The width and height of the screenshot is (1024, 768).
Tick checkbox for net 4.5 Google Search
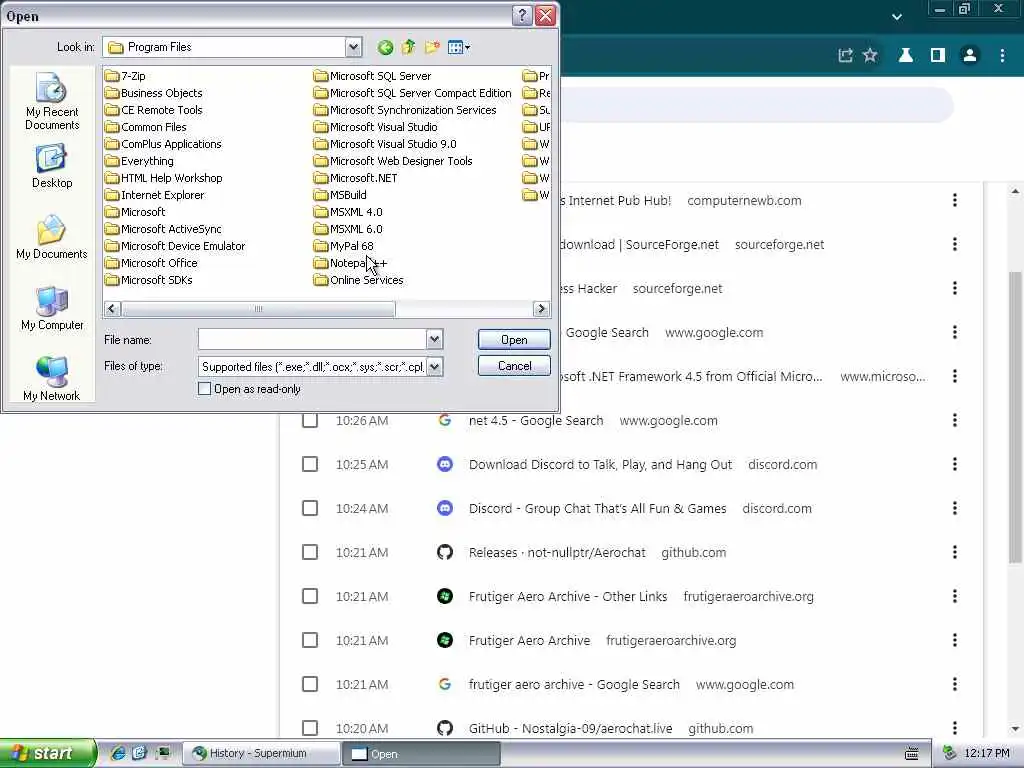pos(310,420)
